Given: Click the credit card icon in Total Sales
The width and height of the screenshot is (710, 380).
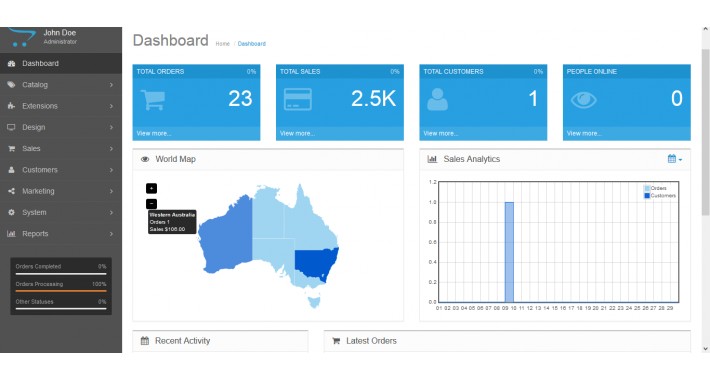Looking at the screenshot, I should pyautogui.click(x=297, y=100).
